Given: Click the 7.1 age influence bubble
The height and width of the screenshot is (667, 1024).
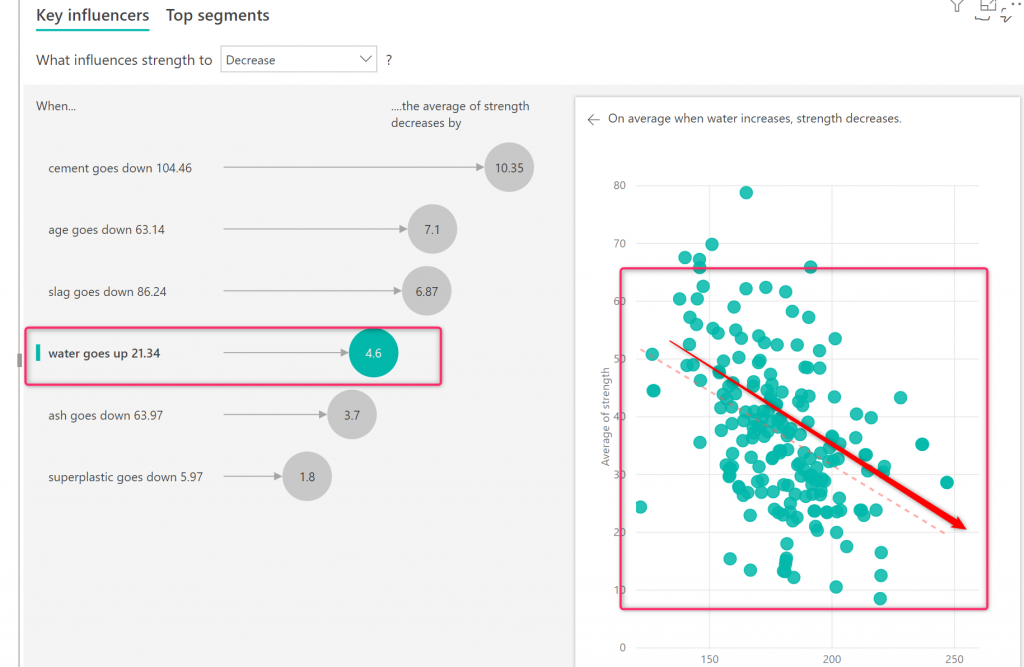Looking at the screenshot, I should [432, 230].
